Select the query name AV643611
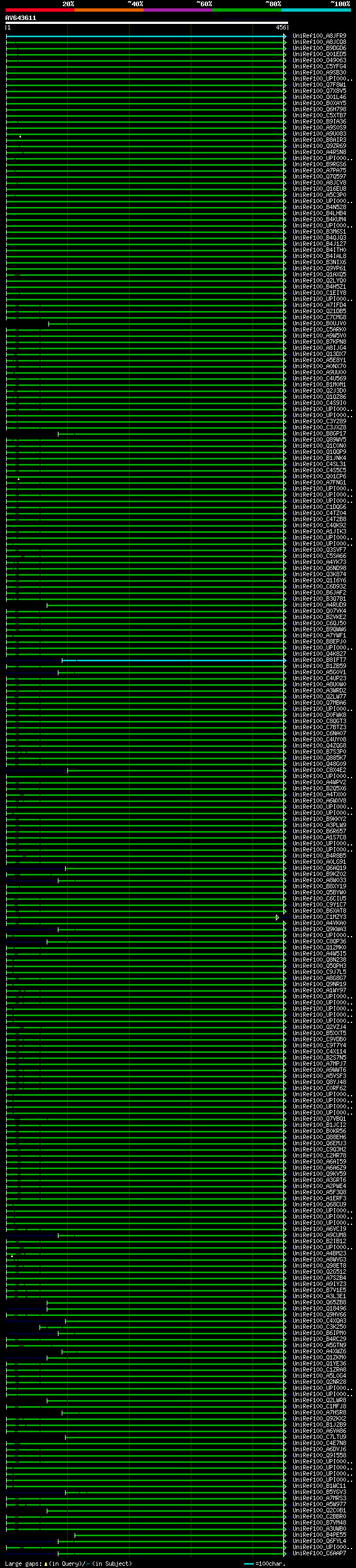Screen dimensions: 356x1568 [x=21, y=18]
